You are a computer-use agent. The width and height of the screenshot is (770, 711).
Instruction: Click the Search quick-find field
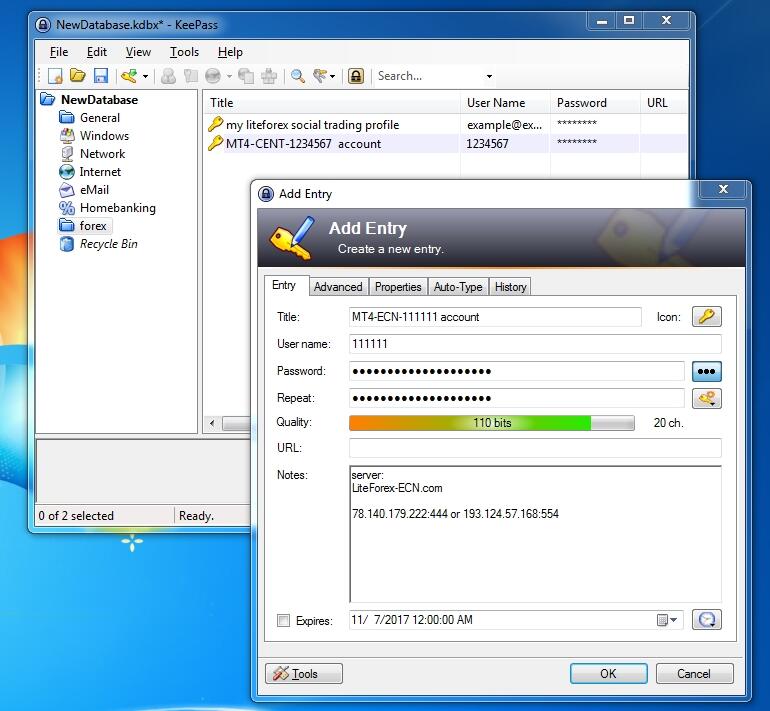click(x=429, y=76)
